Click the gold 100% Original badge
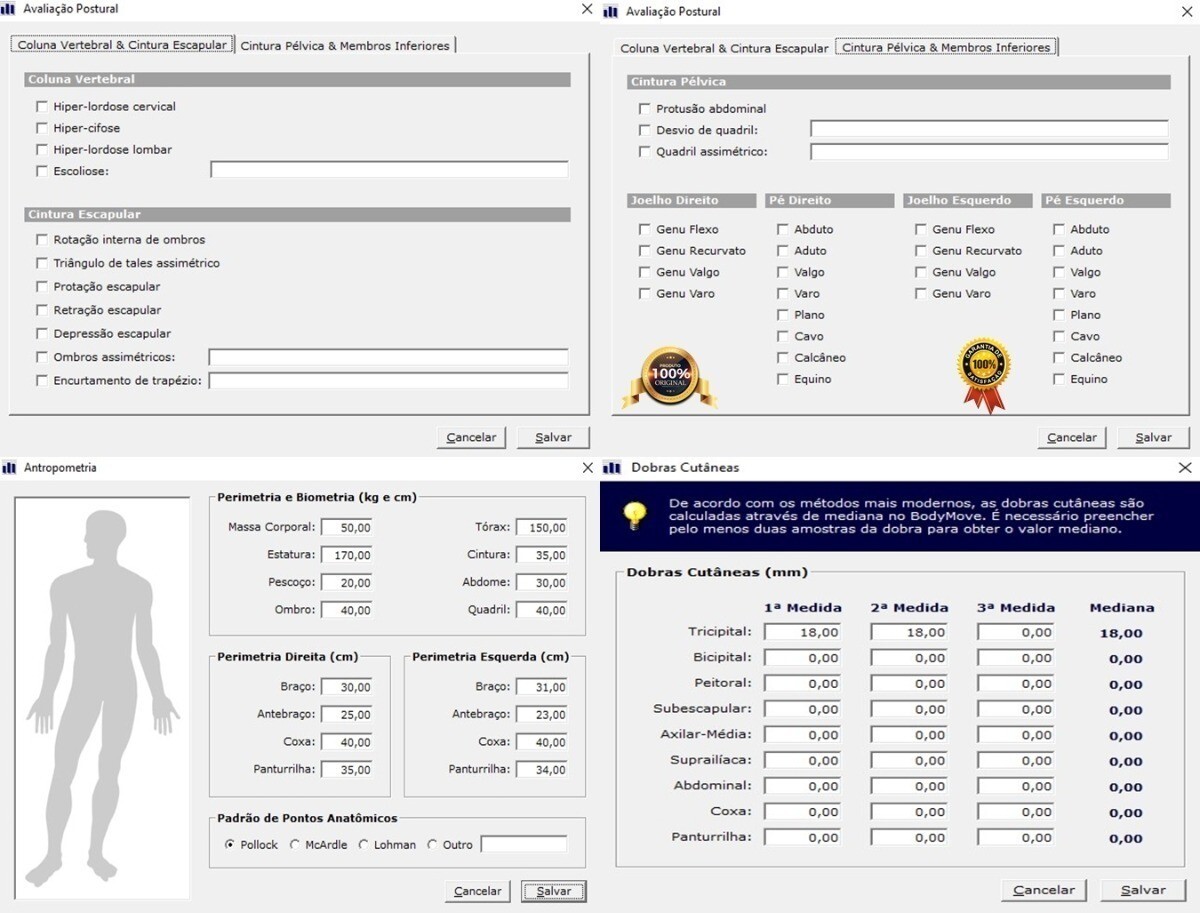Screen dimensions: 1200x913 click(x=670, y=377)
